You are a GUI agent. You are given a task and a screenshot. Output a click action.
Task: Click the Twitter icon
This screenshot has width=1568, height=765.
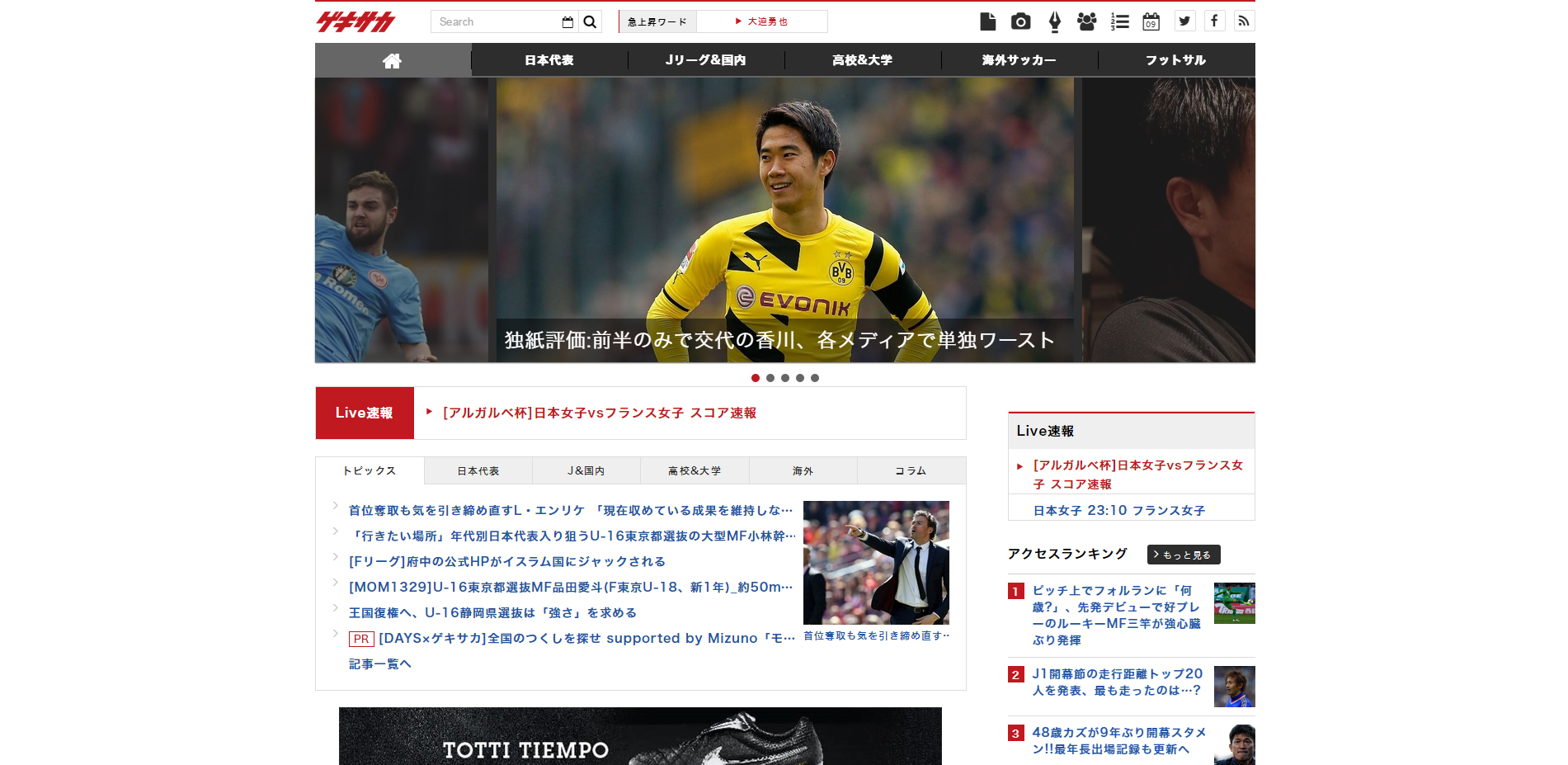point(1184,21)
